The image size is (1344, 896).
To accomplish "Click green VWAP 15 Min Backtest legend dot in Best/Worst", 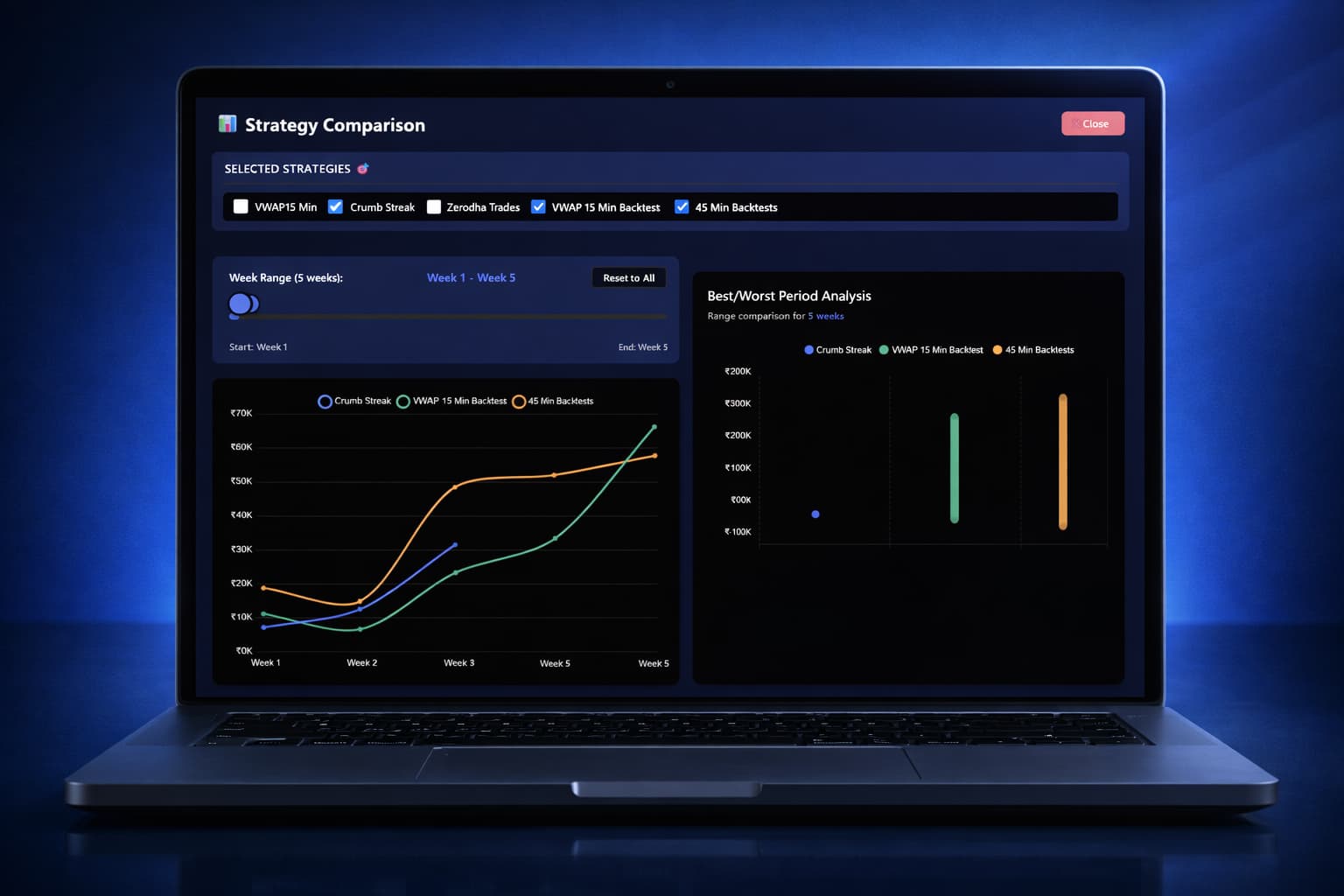I will 884,350.
